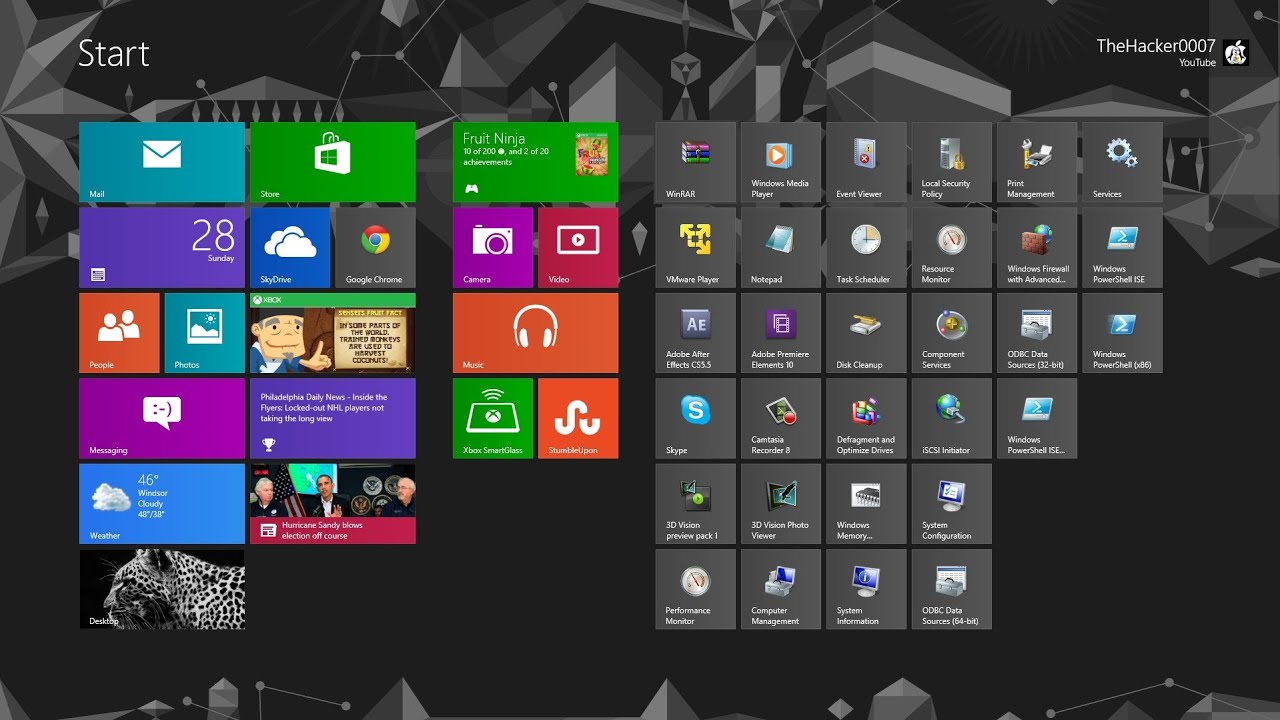This screenshot has height=720, width=1280.
Task: Open Windows Media Player tile
Action: point(781,162)
